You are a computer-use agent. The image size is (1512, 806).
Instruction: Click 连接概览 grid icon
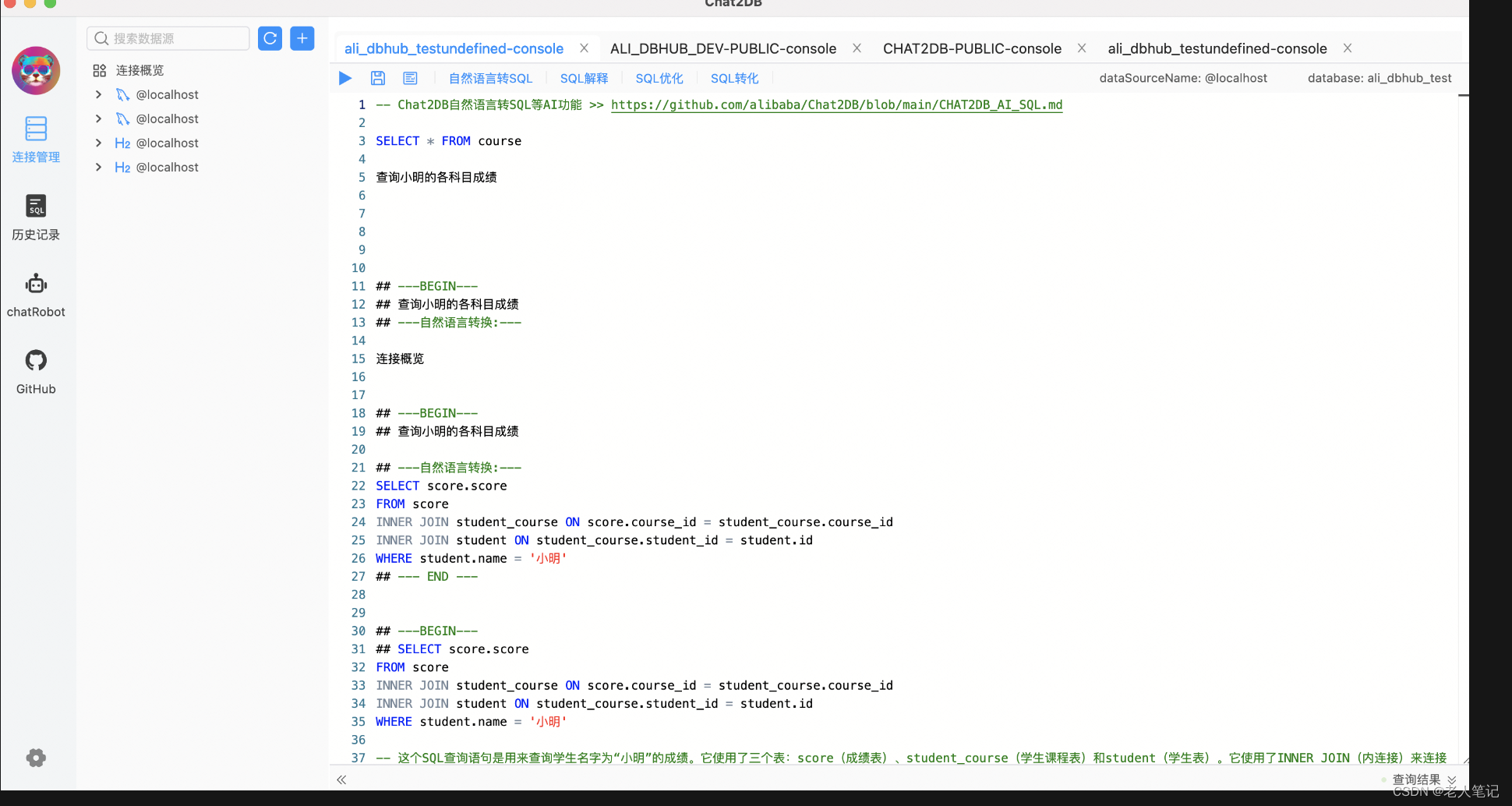coord(100,70)
